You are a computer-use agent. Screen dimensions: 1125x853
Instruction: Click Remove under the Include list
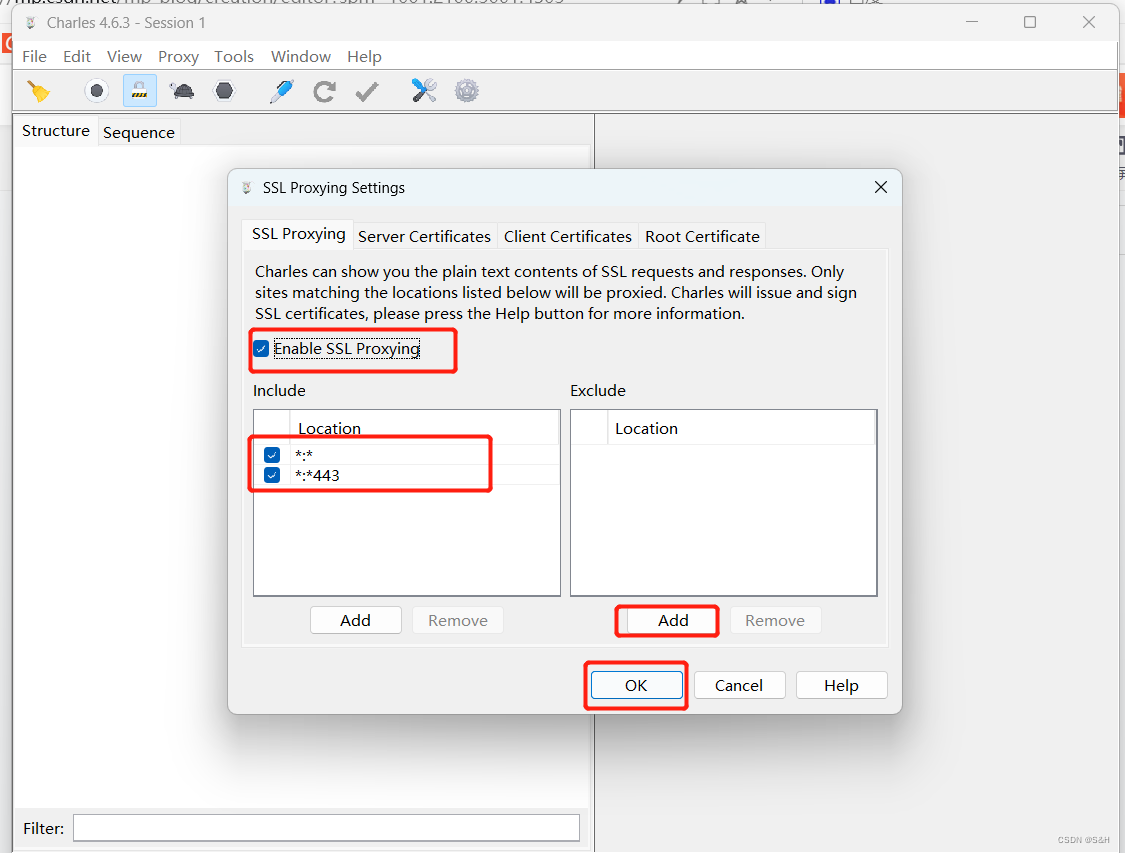458,621
